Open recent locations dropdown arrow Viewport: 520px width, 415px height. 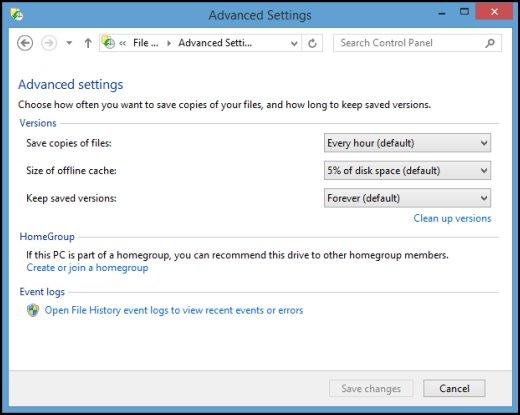[x=69, y=43]
